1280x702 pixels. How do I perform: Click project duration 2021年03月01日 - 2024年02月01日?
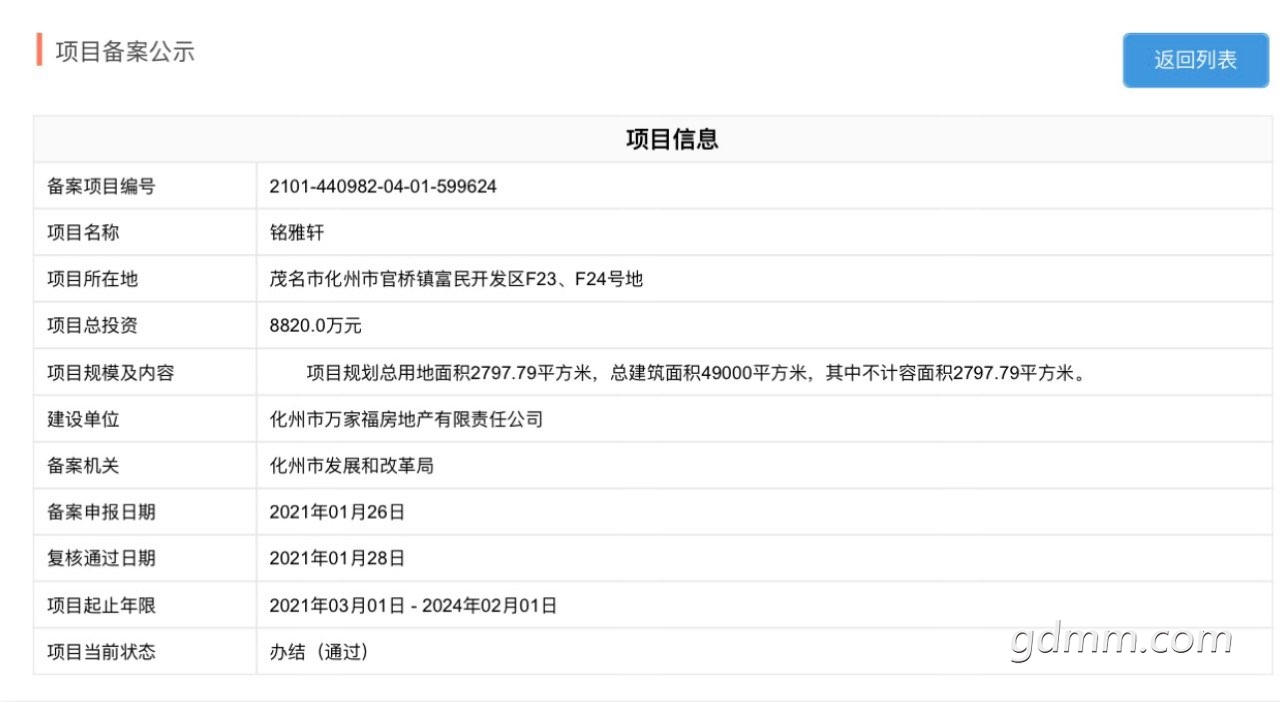413,605
